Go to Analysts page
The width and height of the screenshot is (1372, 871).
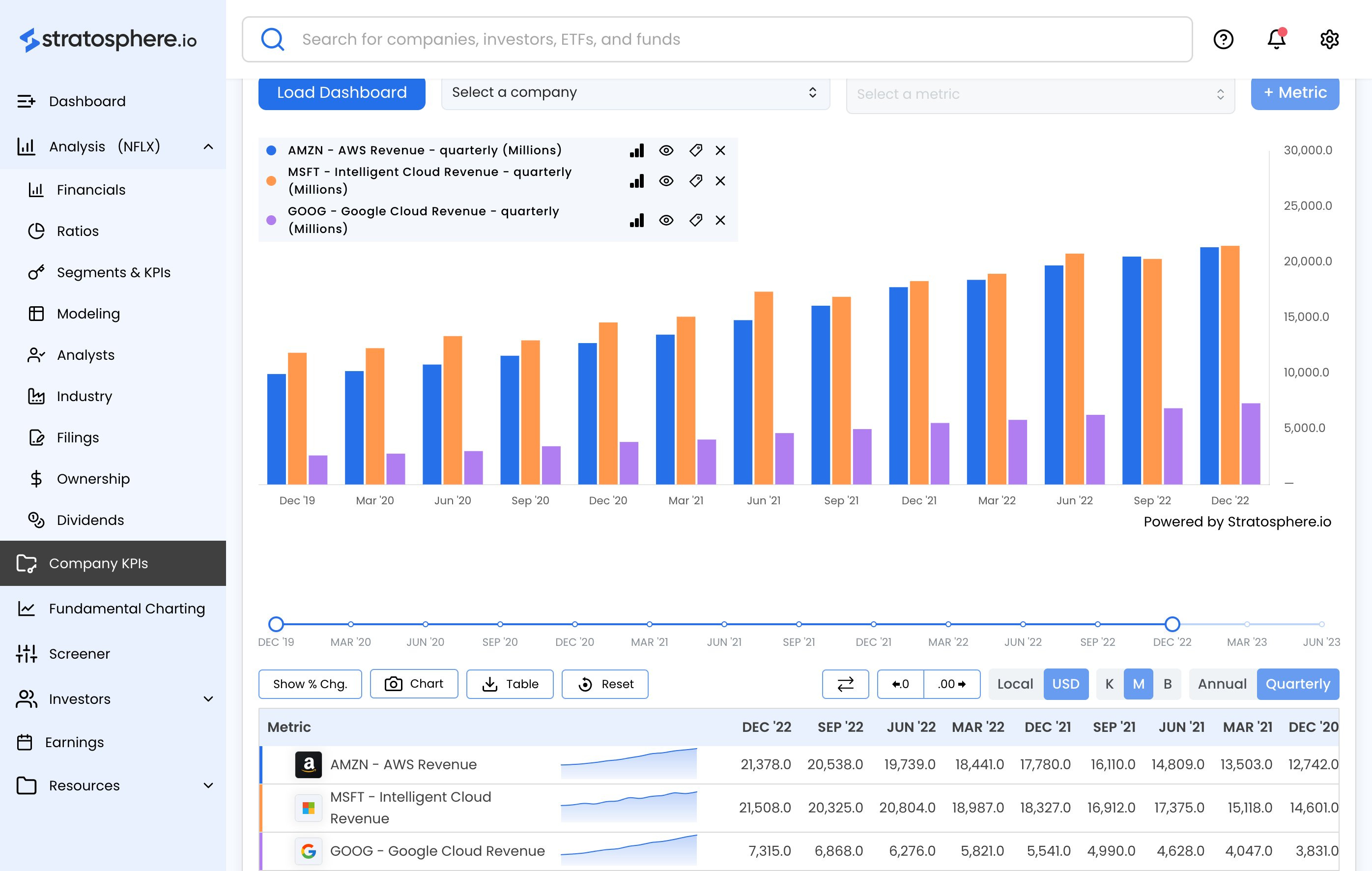click(x=113, y=355)
